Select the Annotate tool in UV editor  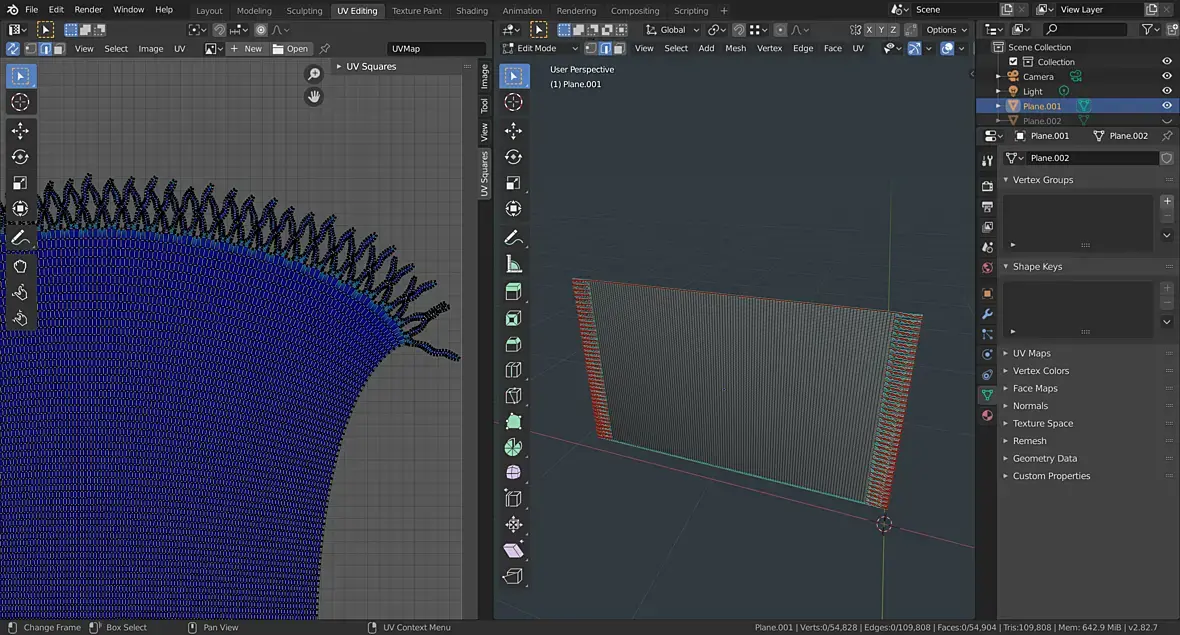[20, 238]
